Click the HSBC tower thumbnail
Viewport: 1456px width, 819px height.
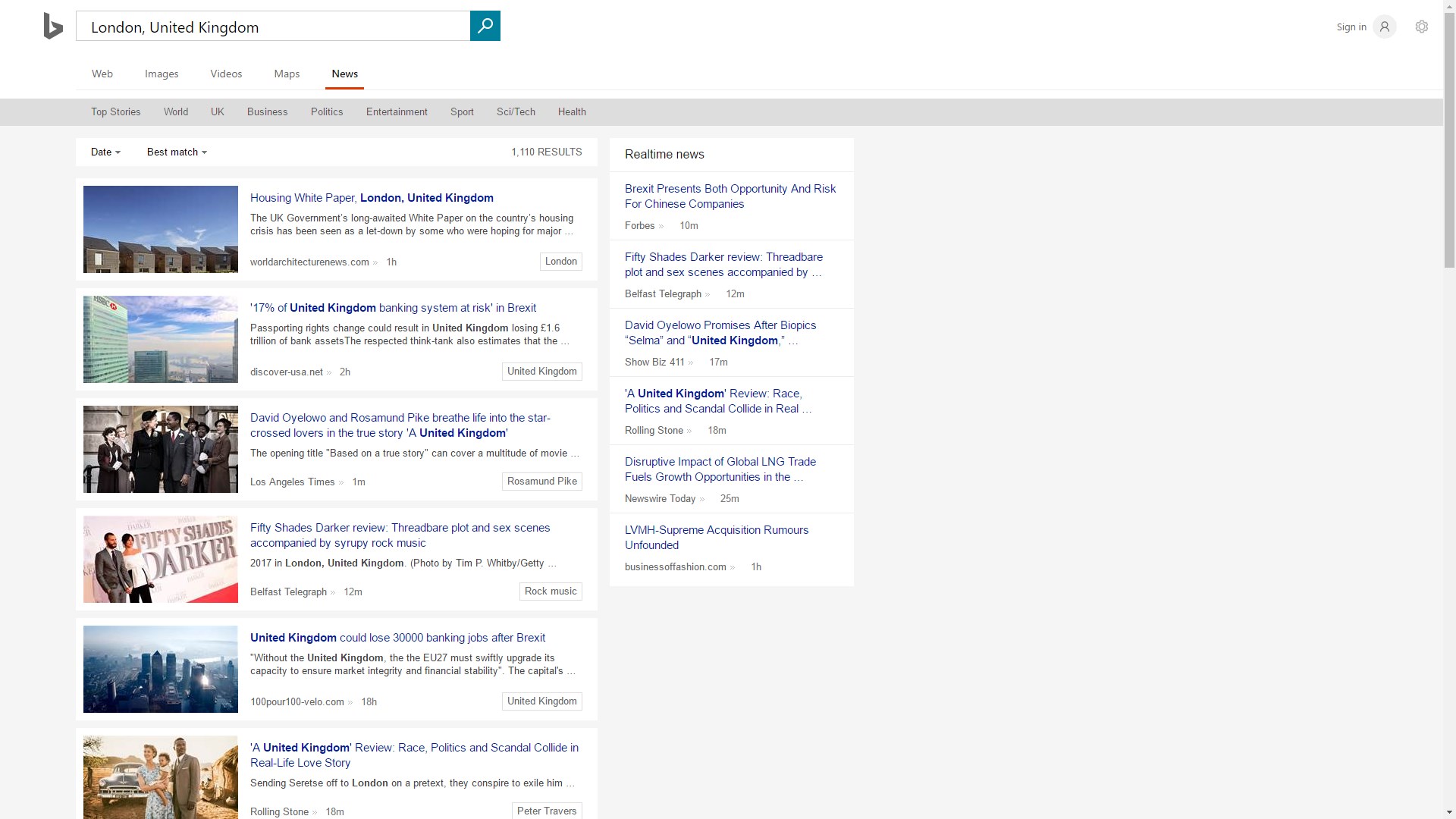(x=161, y=339)
